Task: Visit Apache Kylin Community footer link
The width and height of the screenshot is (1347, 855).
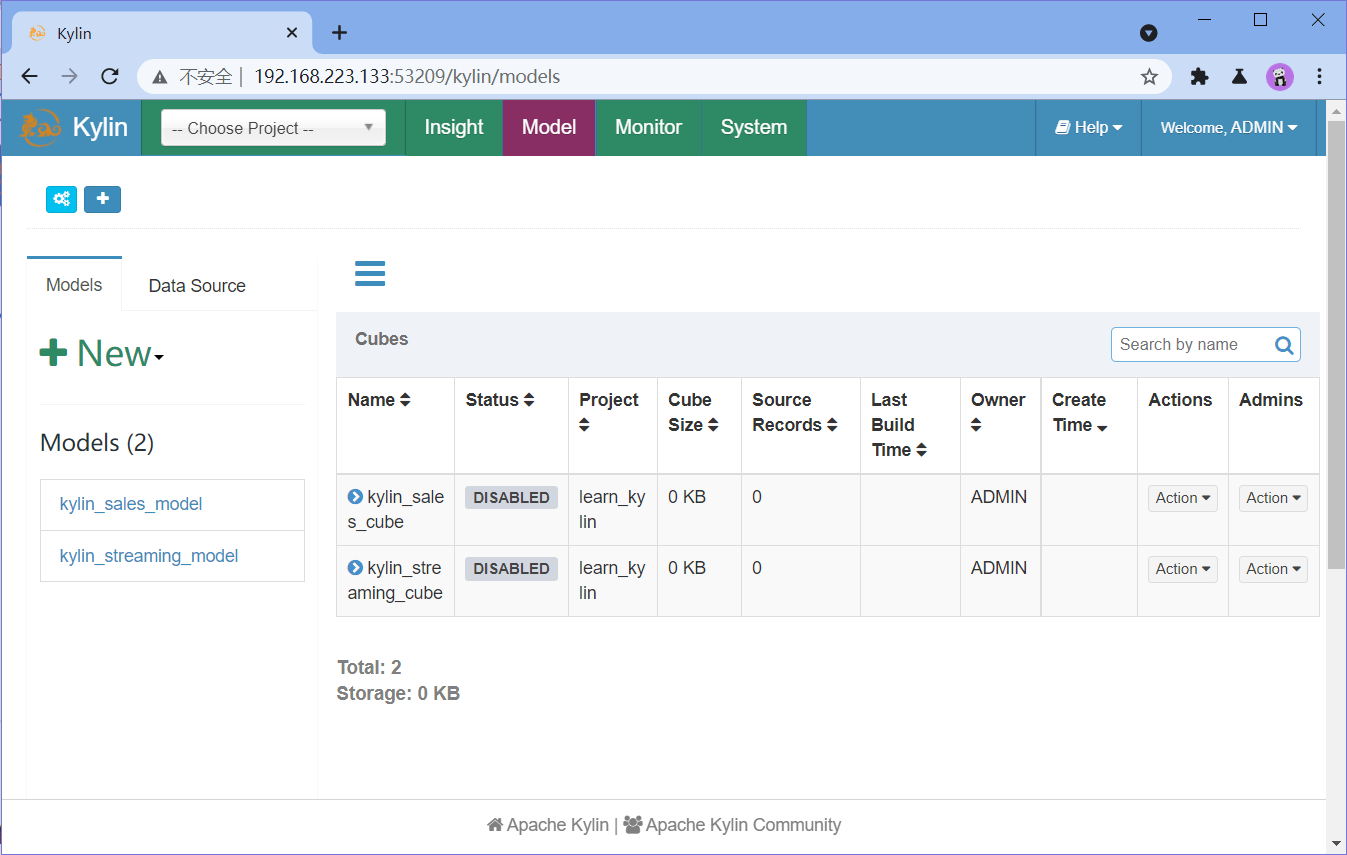Action: tap(732, 825)
